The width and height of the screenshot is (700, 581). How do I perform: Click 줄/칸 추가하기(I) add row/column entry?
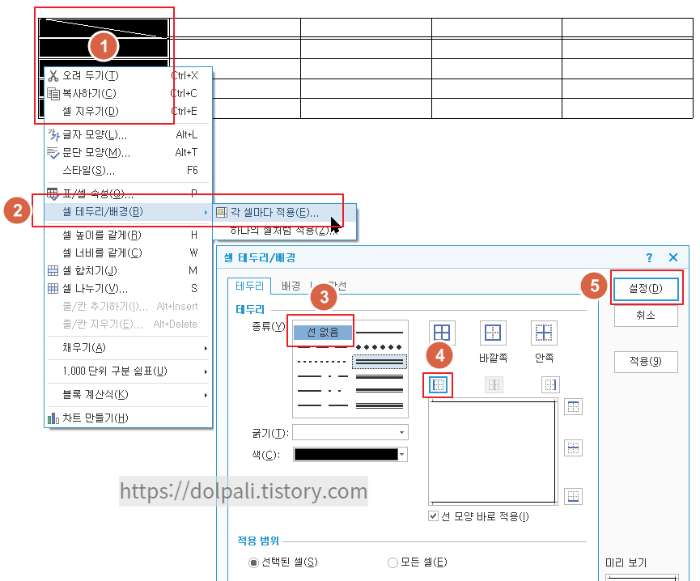[128, 306]
